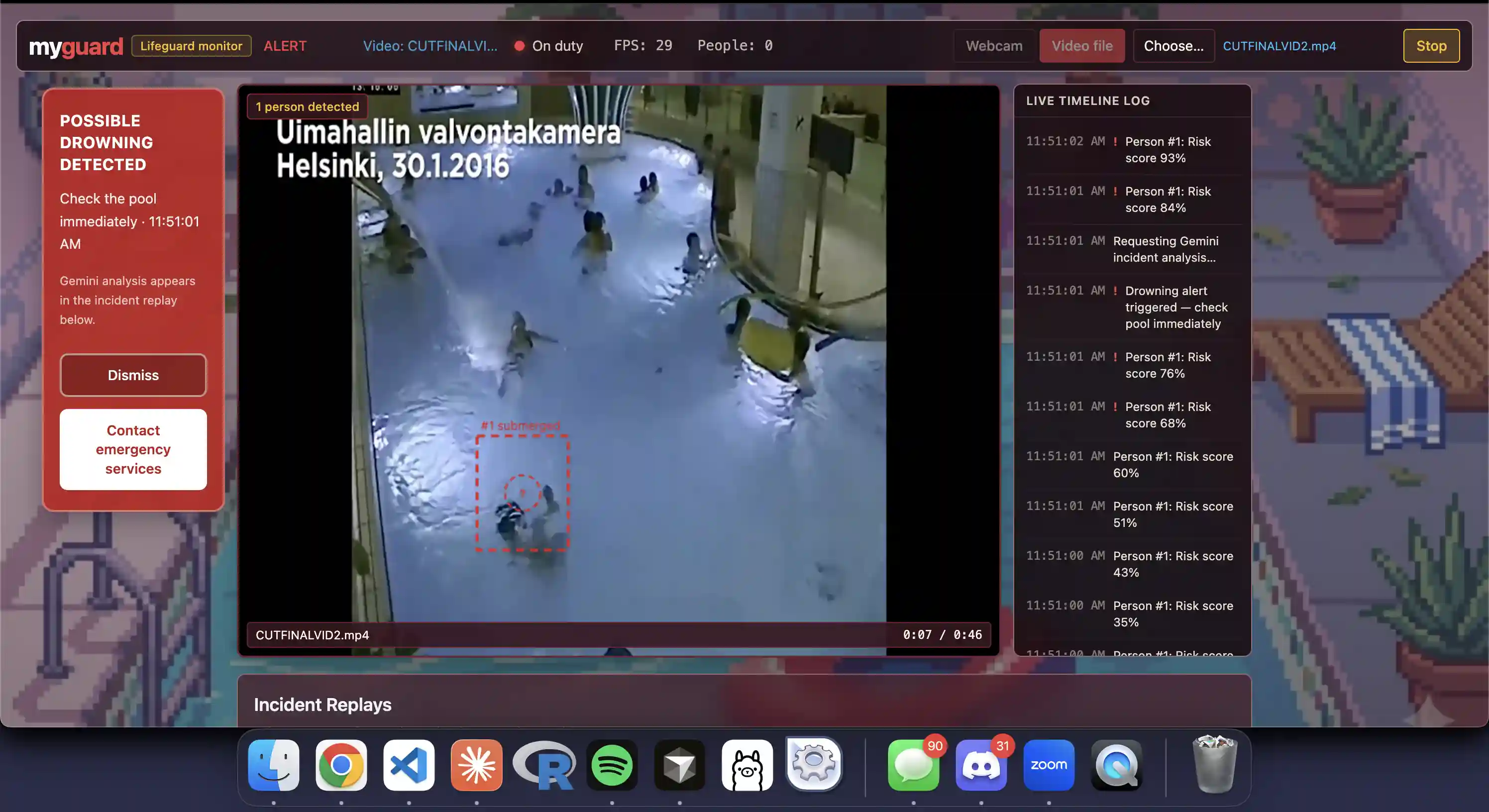
Task: Click the Video: CUTFINALVI... label
Action: click(430, 46)
